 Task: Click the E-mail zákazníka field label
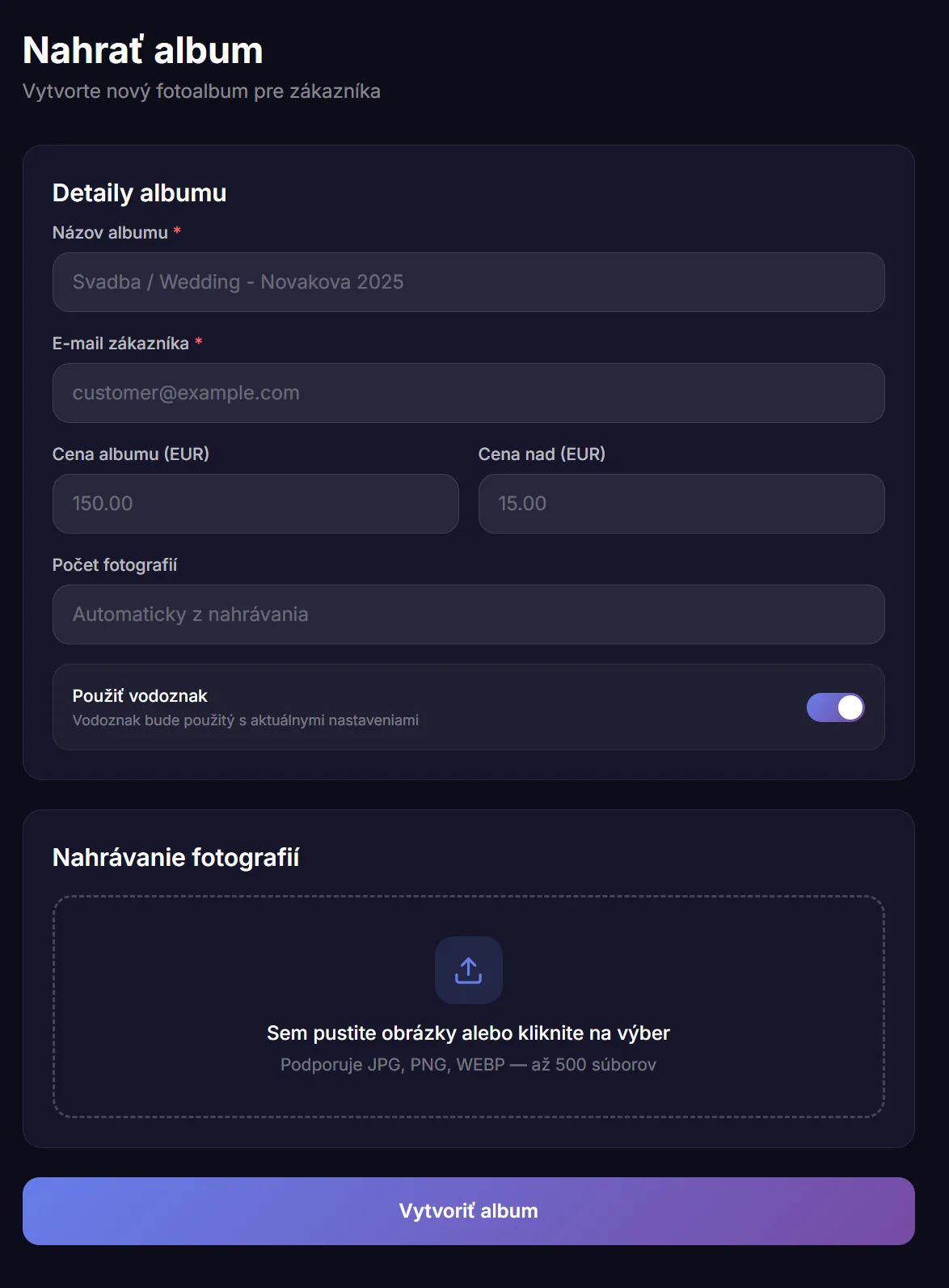[x=120, y=344]
